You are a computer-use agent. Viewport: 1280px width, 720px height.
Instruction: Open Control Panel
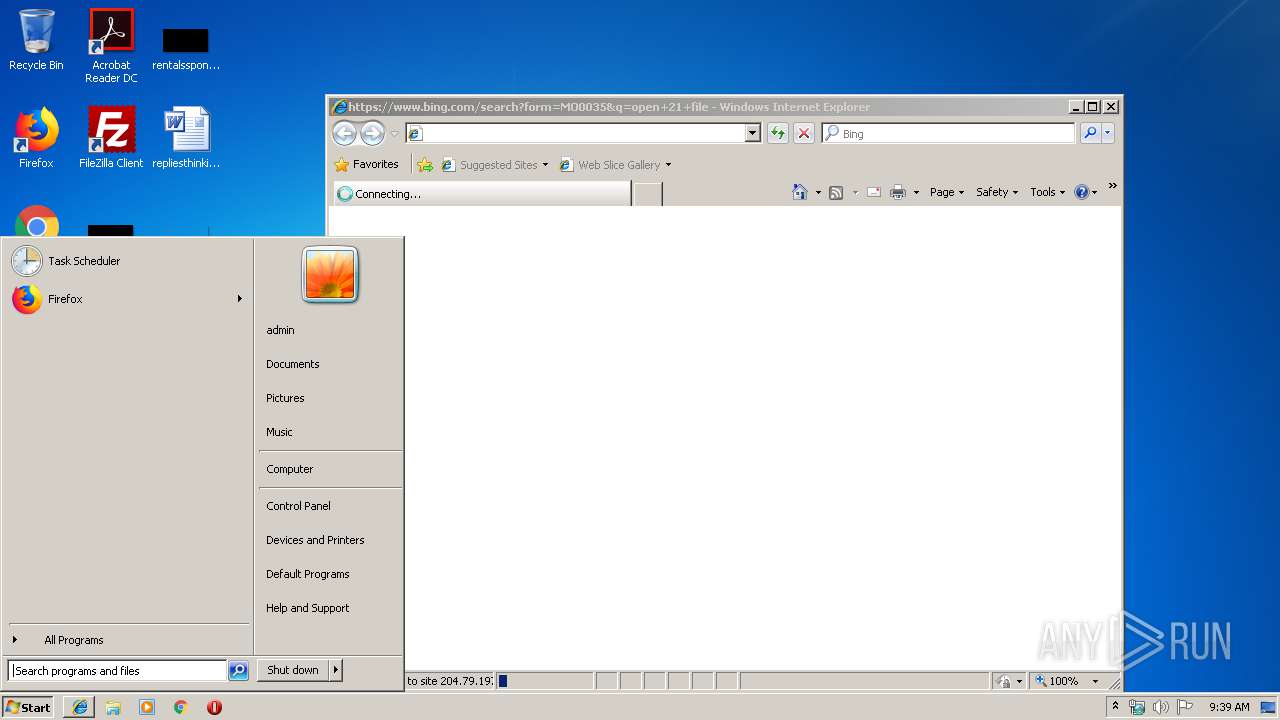pyautogui.click(x=298, y=506)
